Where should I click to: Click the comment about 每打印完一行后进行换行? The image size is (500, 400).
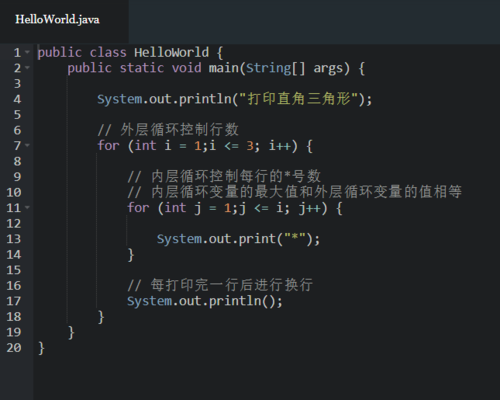click(x=220, y=285)
